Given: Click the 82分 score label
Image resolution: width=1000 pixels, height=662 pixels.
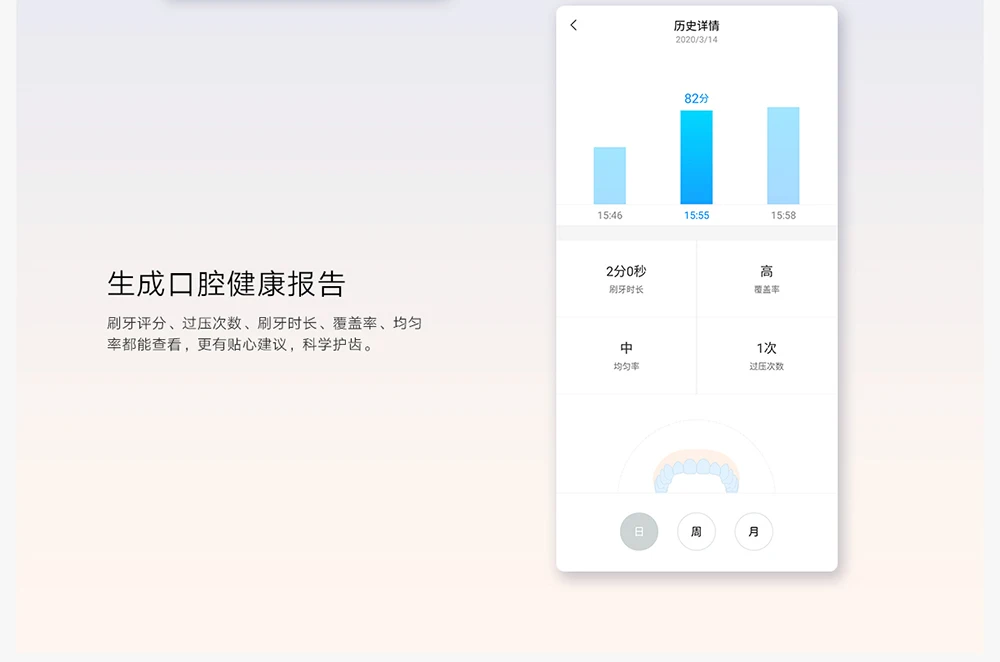Looking at the screenshot, I should pos(696,98).
